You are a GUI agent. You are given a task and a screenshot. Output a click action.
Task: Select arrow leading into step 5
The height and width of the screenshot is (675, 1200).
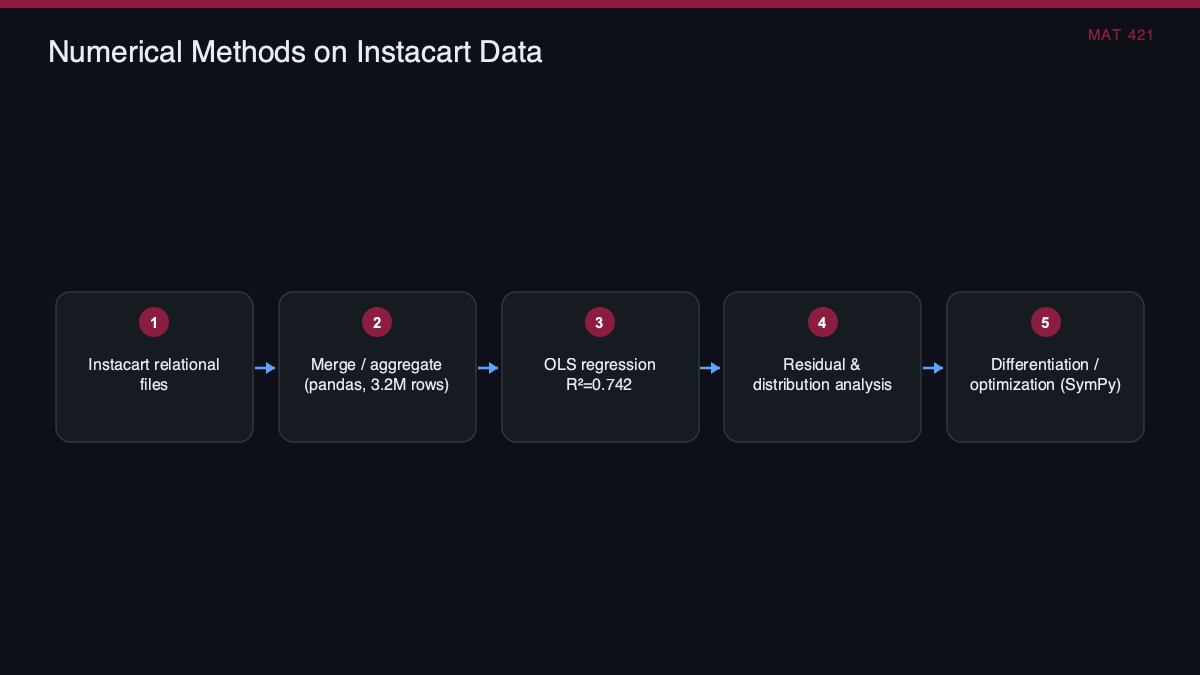click(x=933, y=368)
